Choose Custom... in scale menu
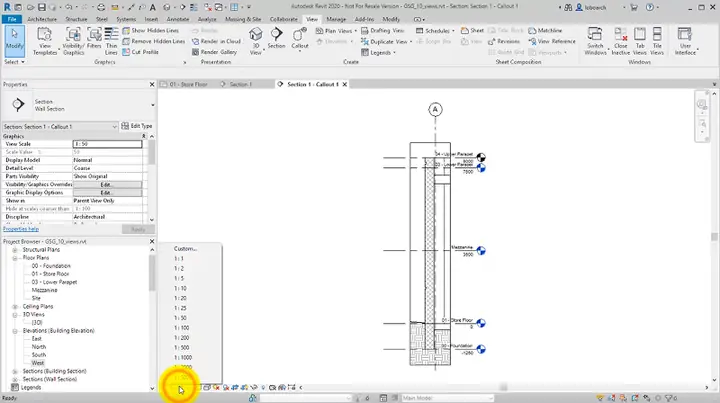Screen dimensions: 720x403 pos(186,248)
